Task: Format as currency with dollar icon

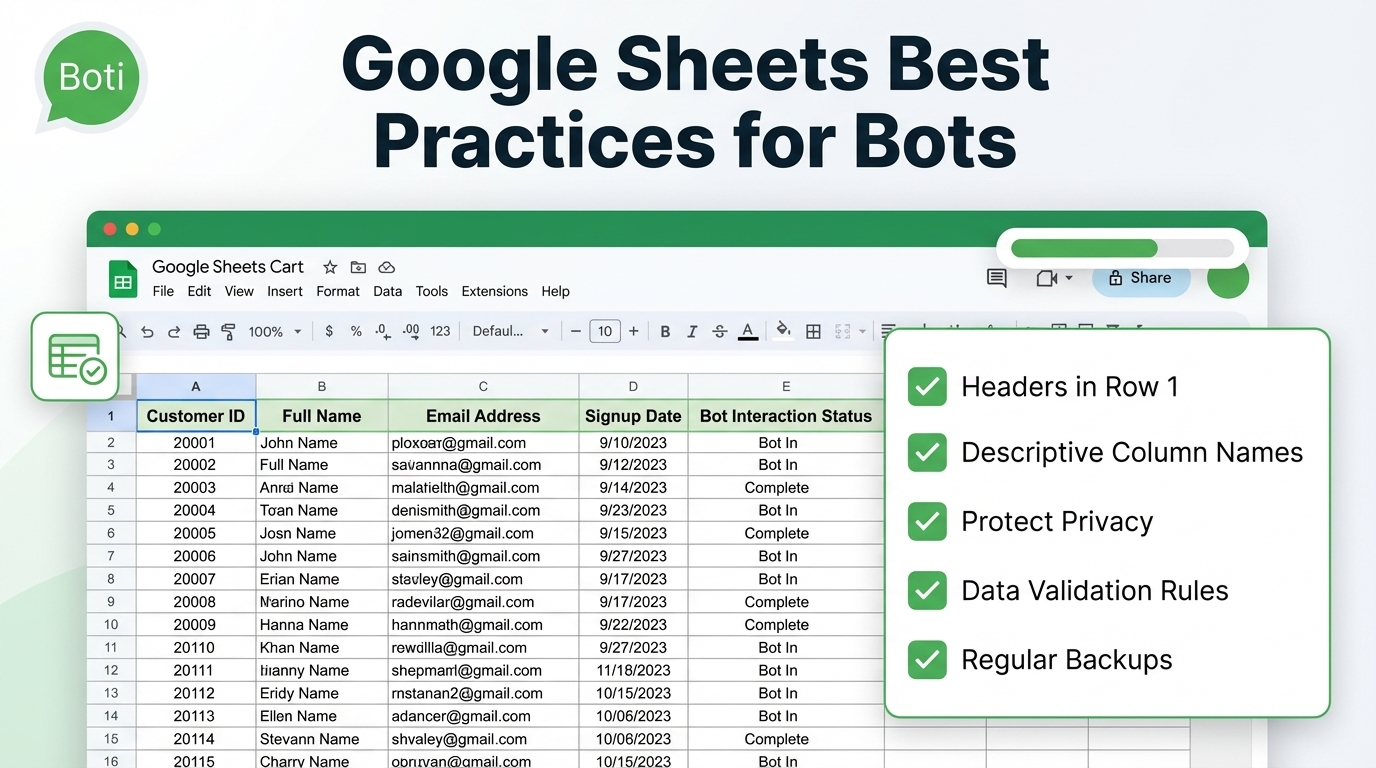Action: tap(329, 331)
